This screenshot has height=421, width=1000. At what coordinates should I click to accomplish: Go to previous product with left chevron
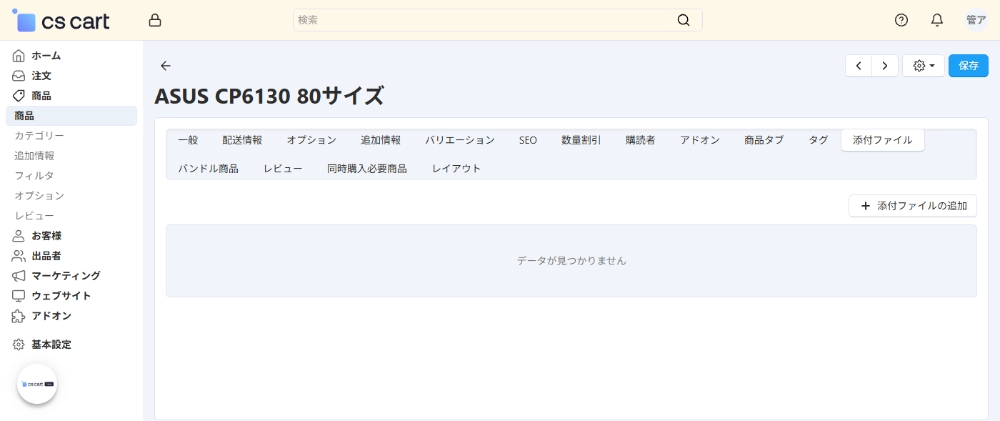click(859, 66)
